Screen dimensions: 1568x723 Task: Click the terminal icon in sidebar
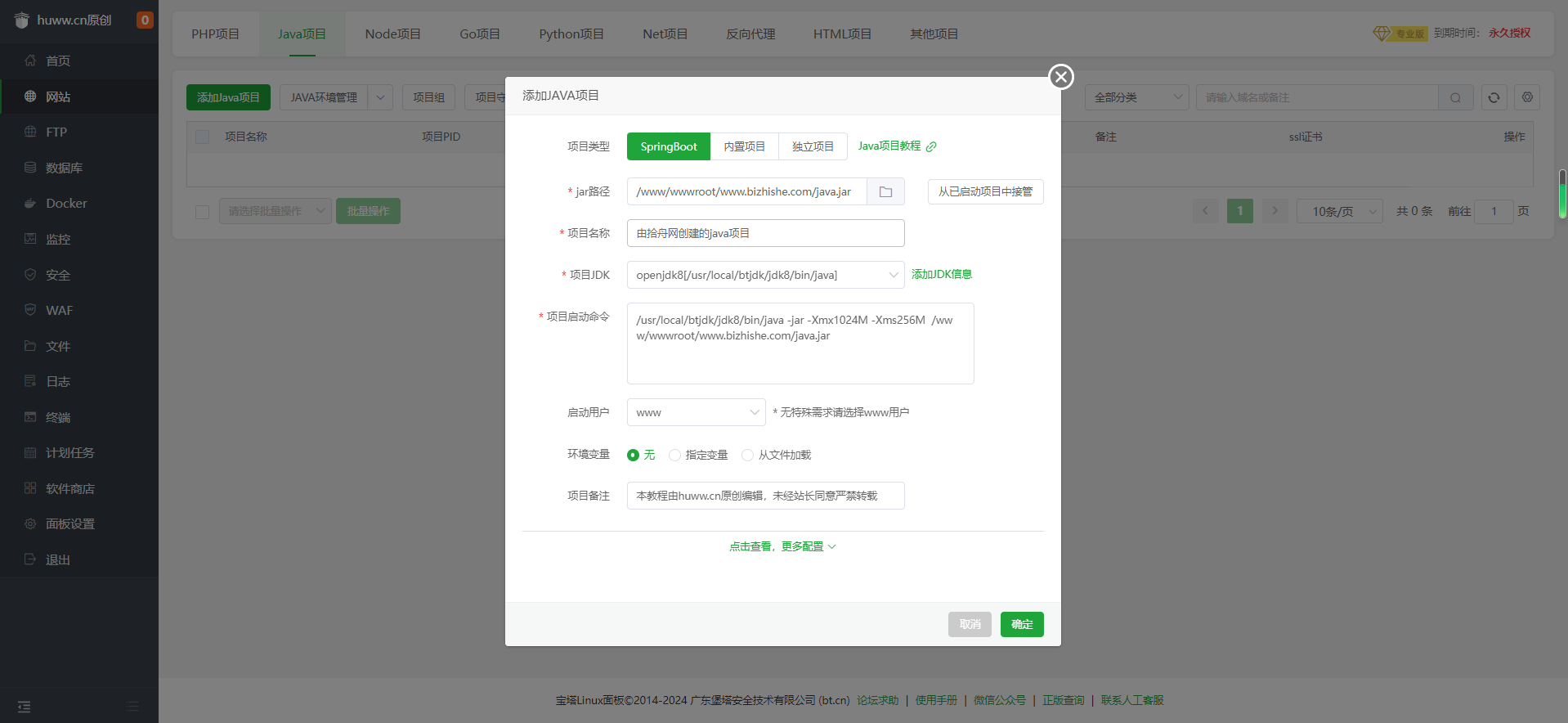(x=30, y=417)
